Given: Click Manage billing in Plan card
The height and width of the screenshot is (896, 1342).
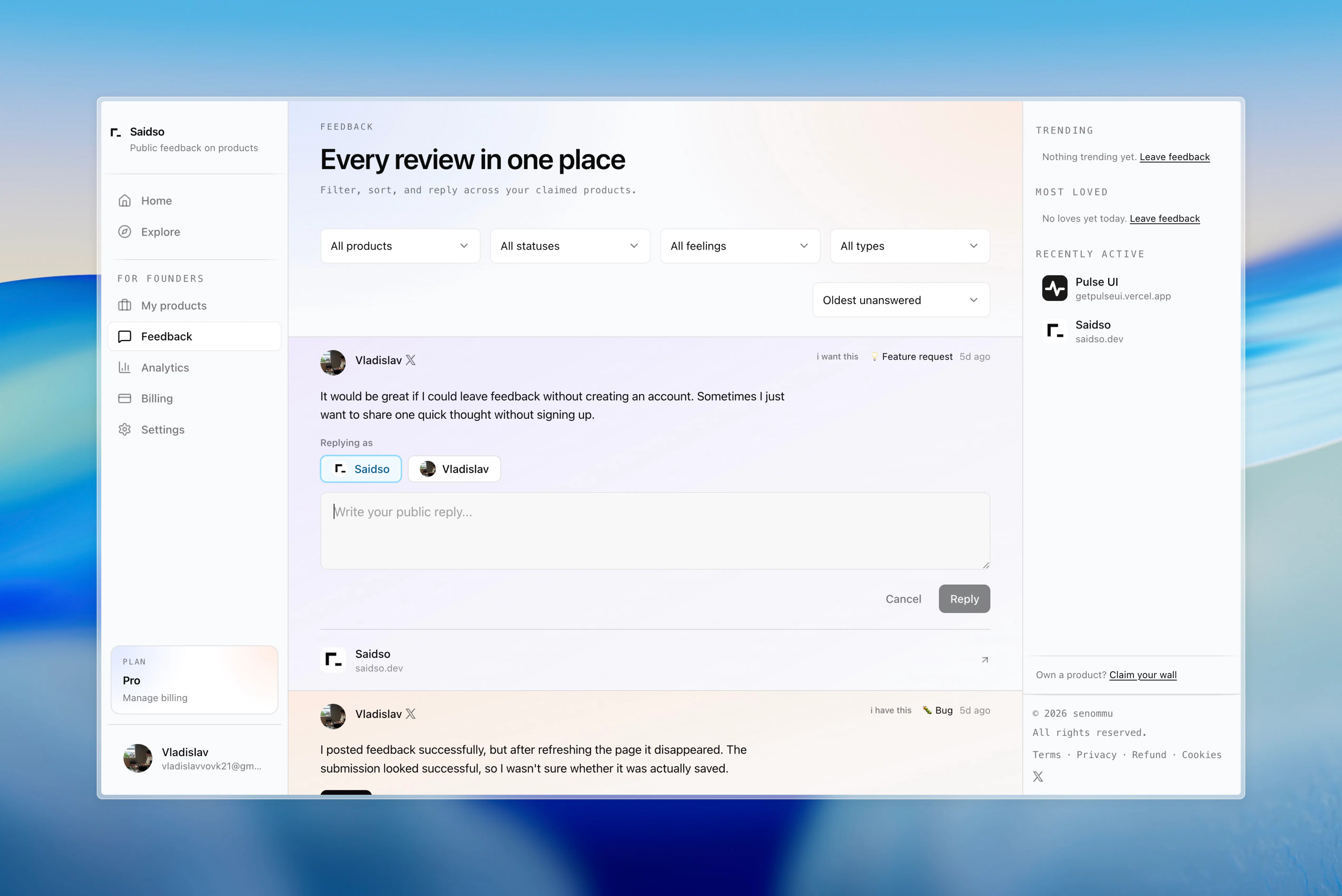Looking at the screenshot, I should click(x=155, y=698).
